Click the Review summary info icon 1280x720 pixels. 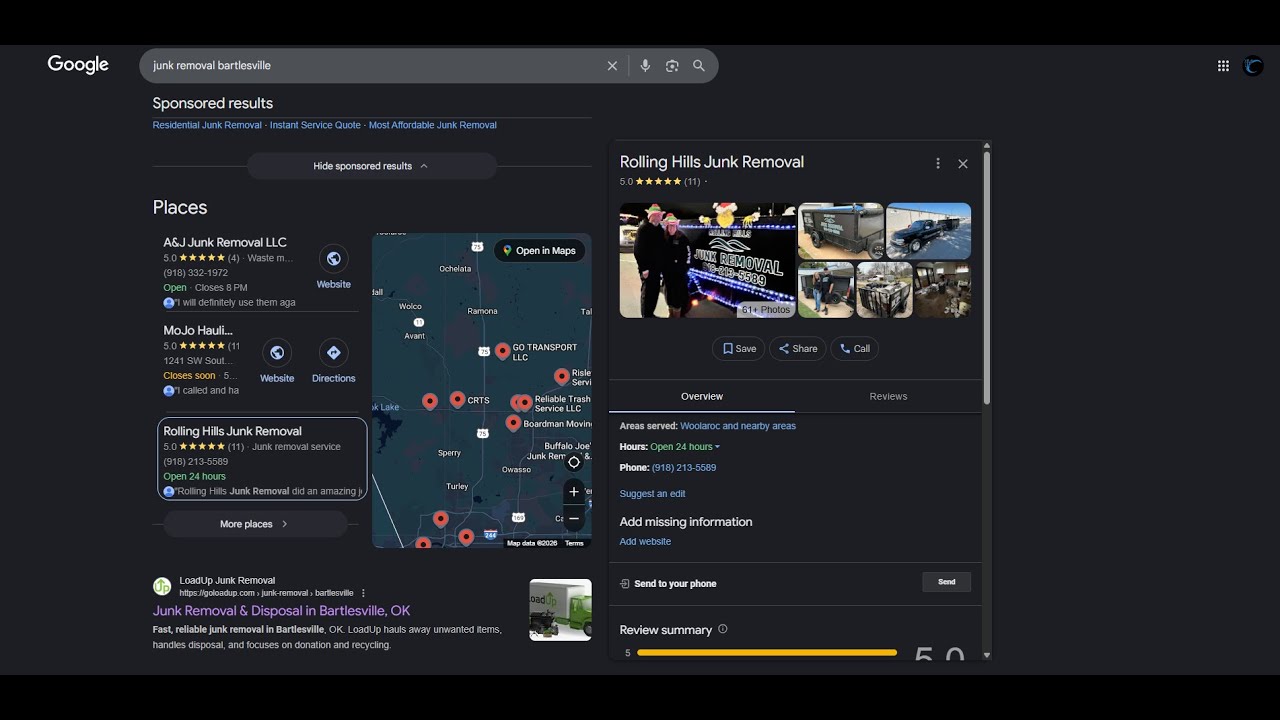click(x=723, y=630)
